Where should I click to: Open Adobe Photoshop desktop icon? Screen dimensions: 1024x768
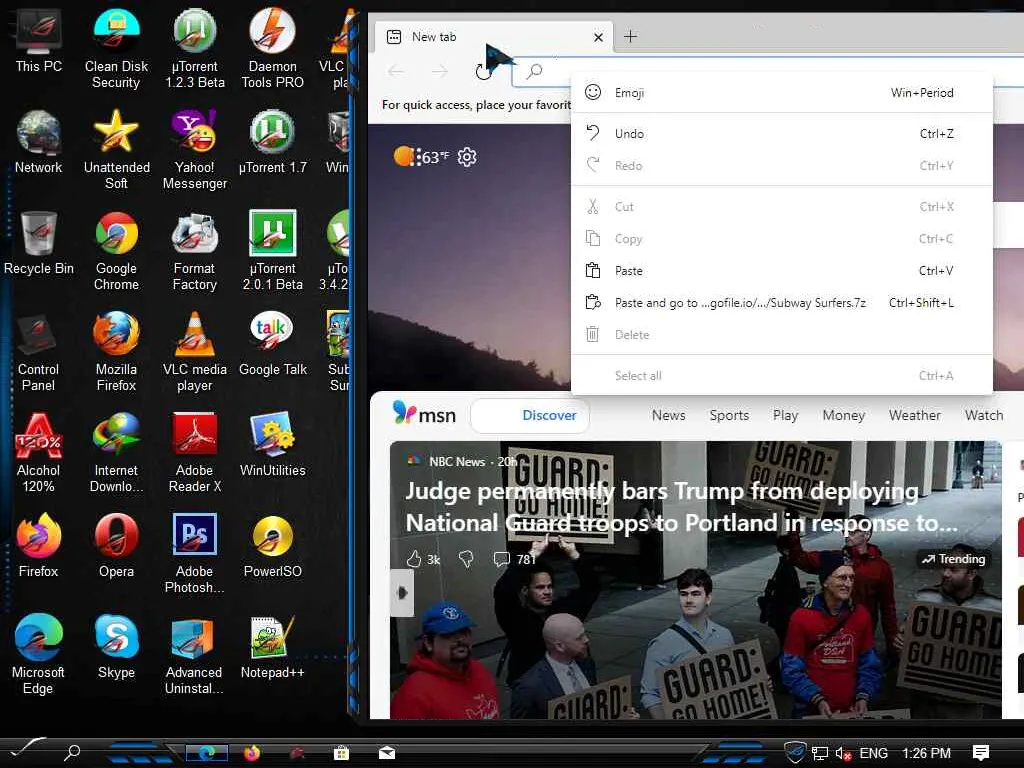point(195,554)
